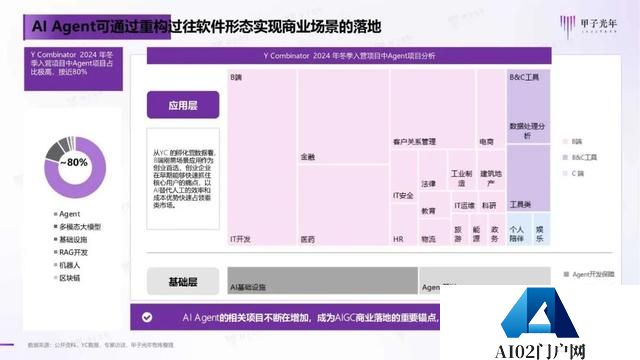Select the 金融 treemap block
Screen dimensions: 640x360
[x=343, y=117]
